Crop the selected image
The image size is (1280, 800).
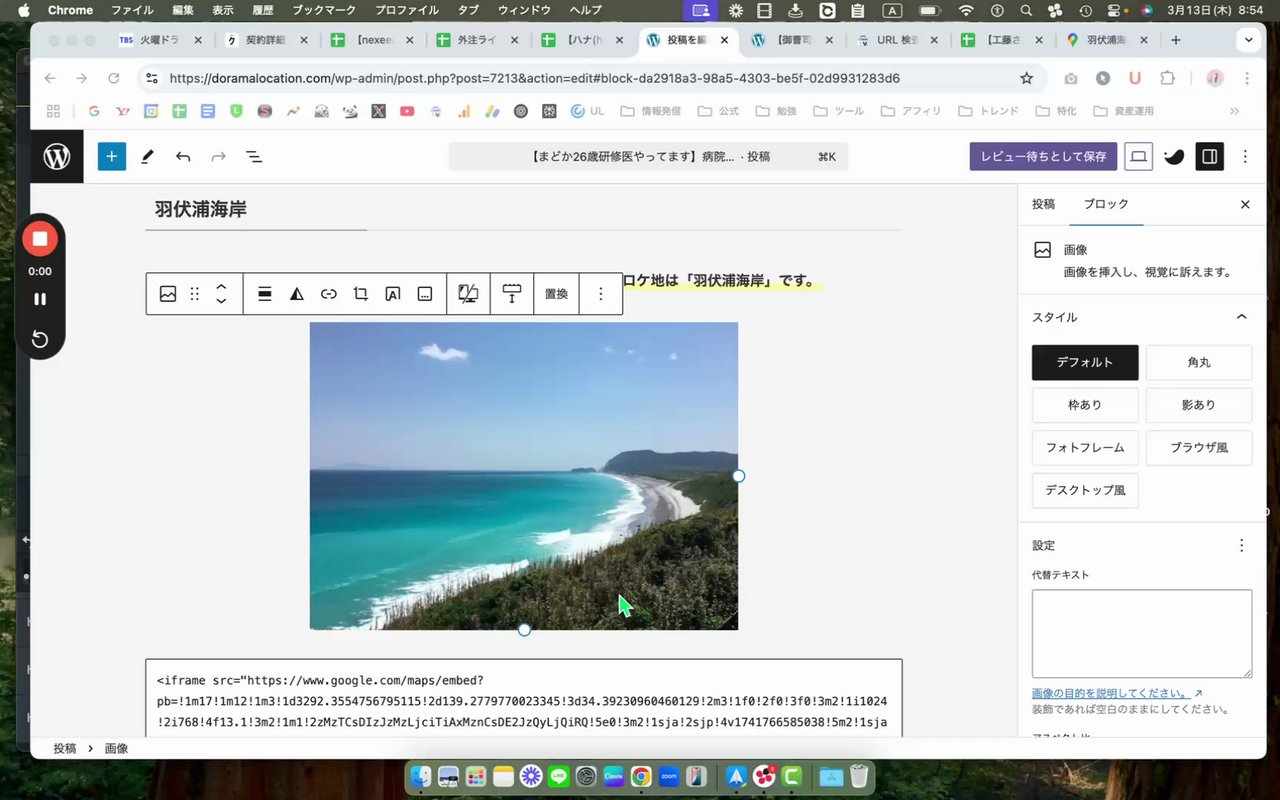click(x=361, y=294)
